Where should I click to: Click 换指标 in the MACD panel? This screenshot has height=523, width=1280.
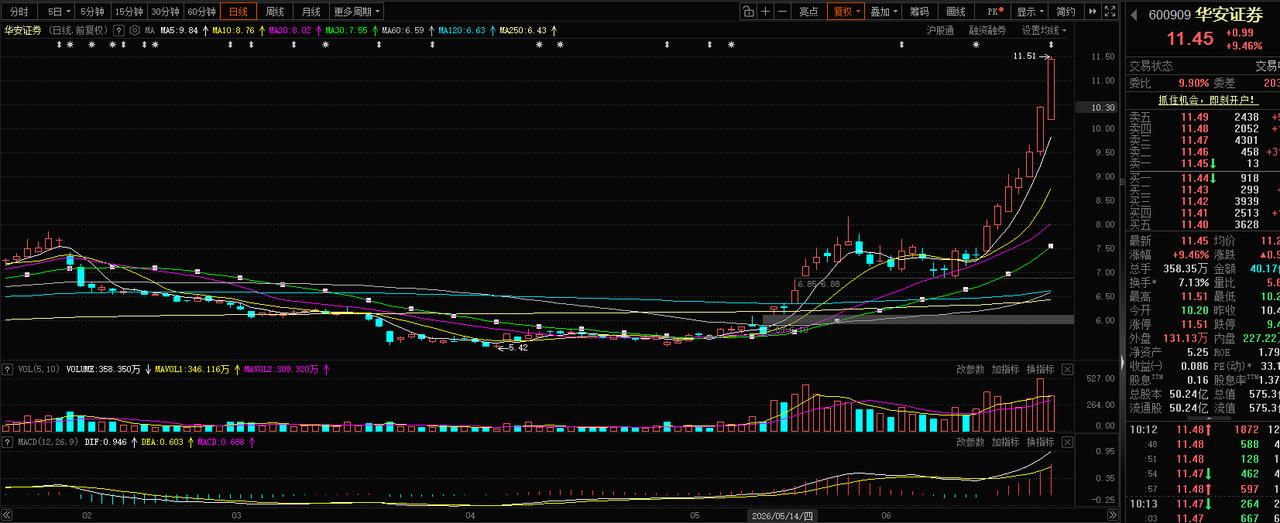[1040, 441]
